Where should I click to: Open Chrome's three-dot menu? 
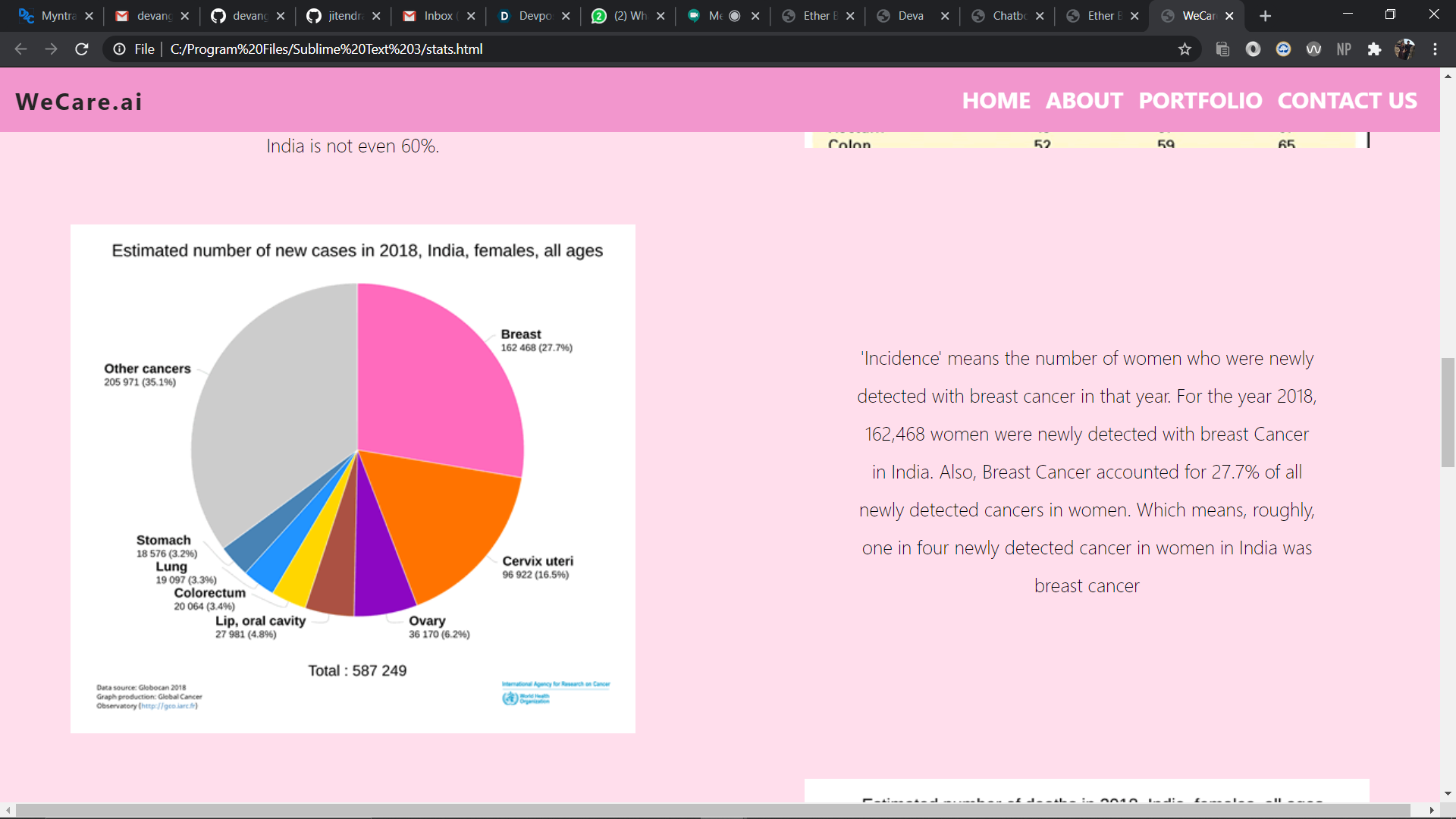click(x=1435, y=49)
